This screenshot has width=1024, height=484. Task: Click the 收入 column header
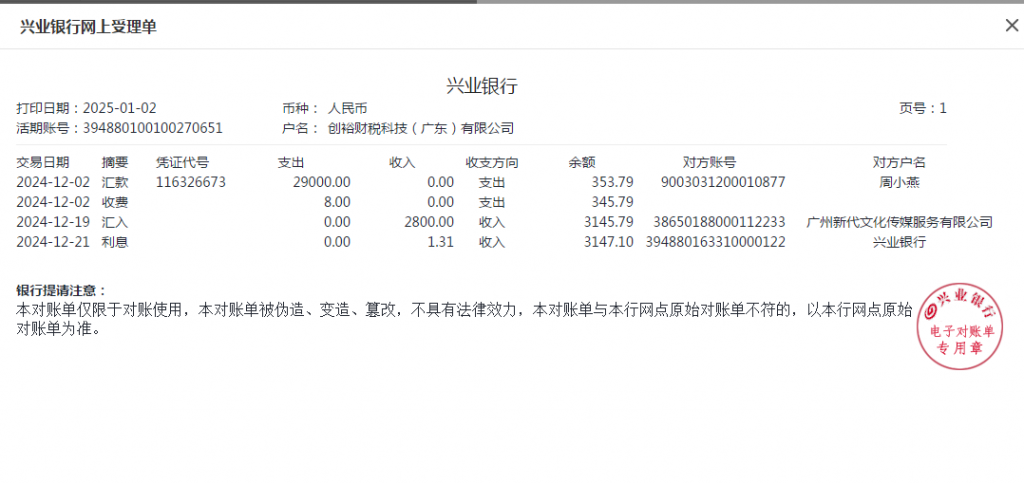point(402,163)
